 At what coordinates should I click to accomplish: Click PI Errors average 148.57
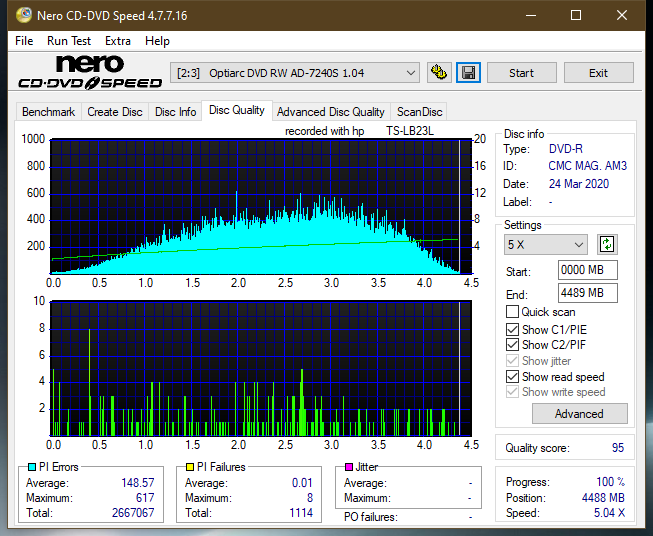(138, 483)
